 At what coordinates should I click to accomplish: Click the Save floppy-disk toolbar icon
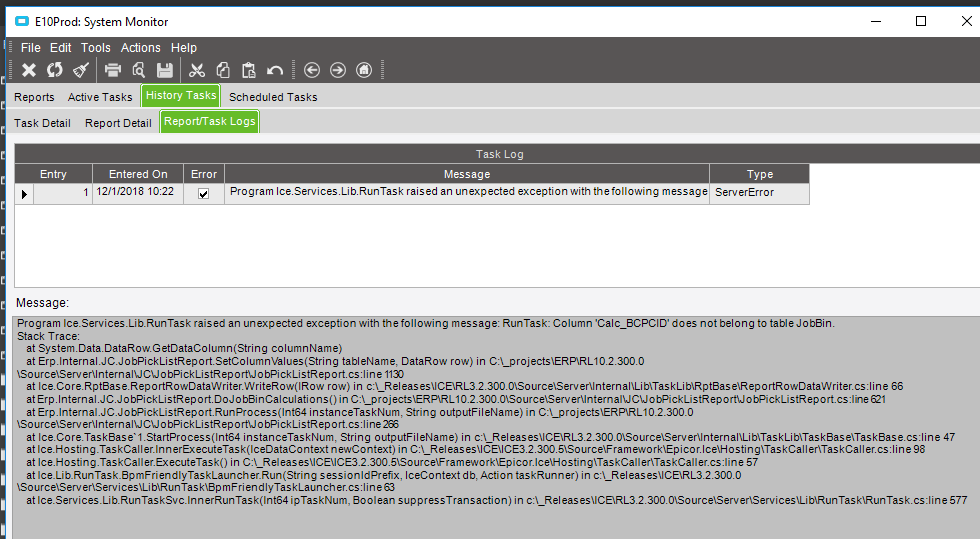164,70
